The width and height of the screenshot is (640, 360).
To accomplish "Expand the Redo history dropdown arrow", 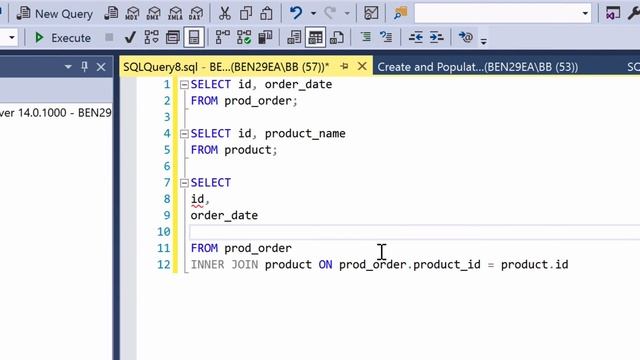I will 347,13.
